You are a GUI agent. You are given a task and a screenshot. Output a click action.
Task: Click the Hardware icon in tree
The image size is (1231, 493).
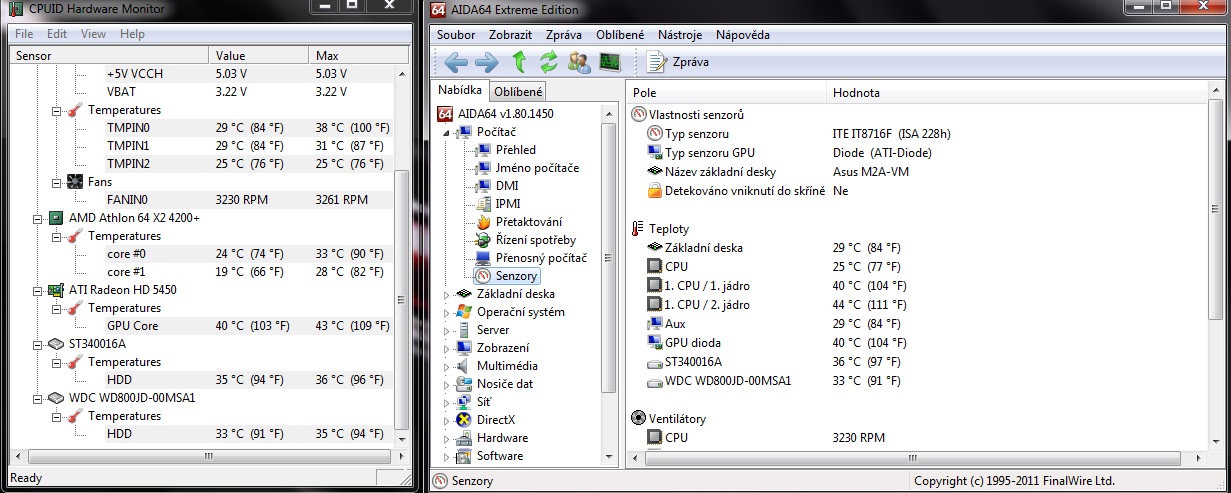463,438
